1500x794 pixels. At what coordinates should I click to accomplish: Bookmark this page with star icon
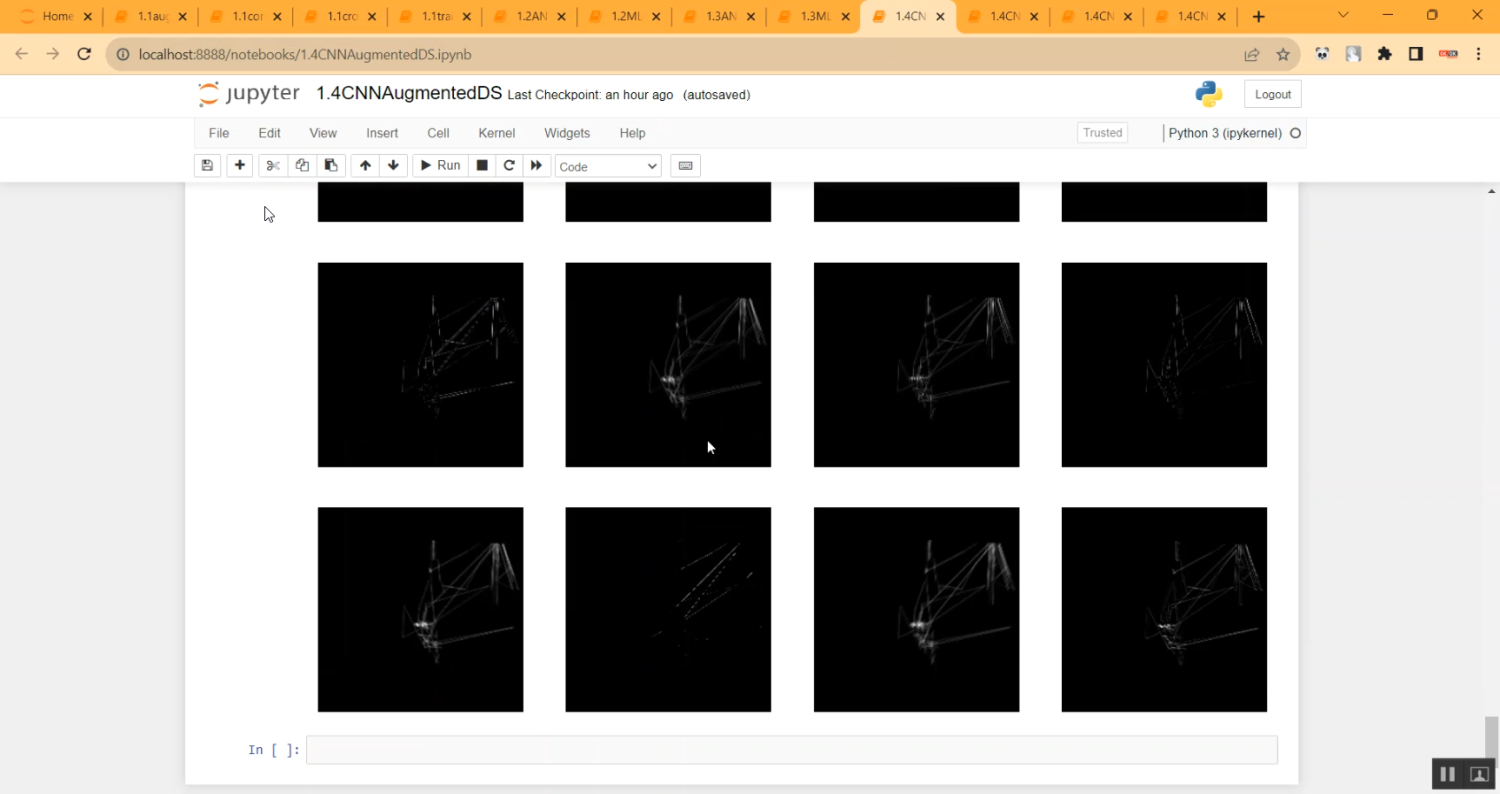click(1282, 54)
